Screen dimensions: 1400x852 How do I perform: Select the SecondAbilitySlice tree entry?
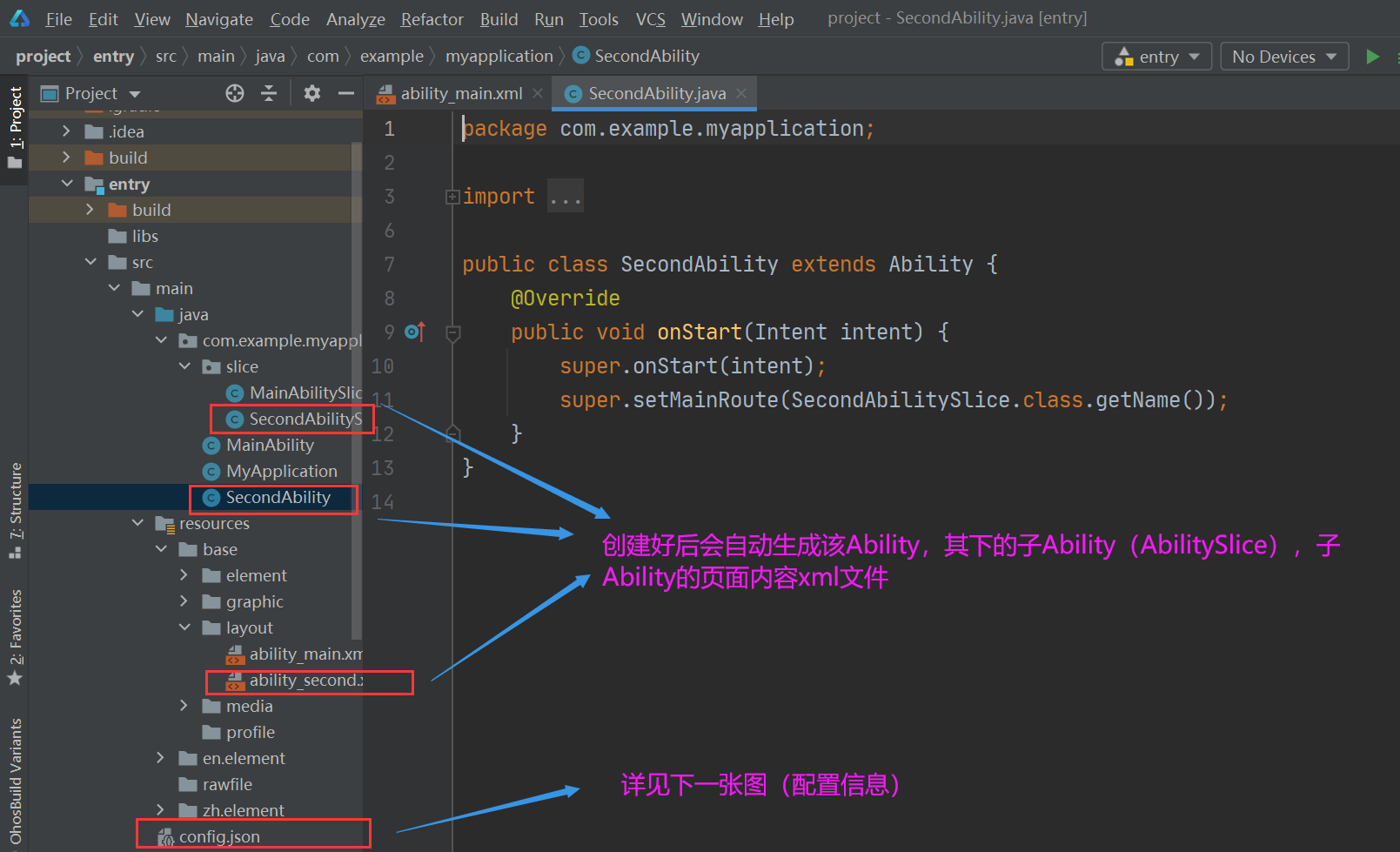pos(305,419)
